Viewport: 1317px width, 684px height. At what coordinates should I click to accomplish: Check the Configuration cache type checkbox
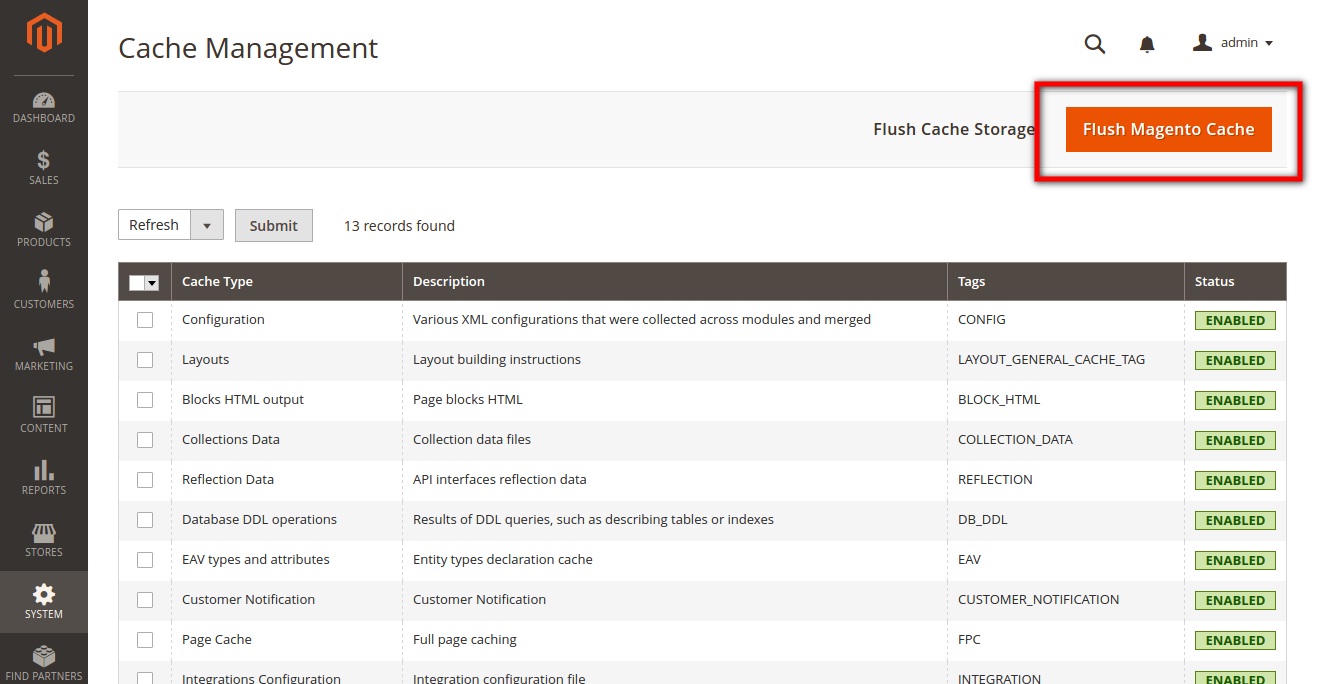click(x=145, y=320)
